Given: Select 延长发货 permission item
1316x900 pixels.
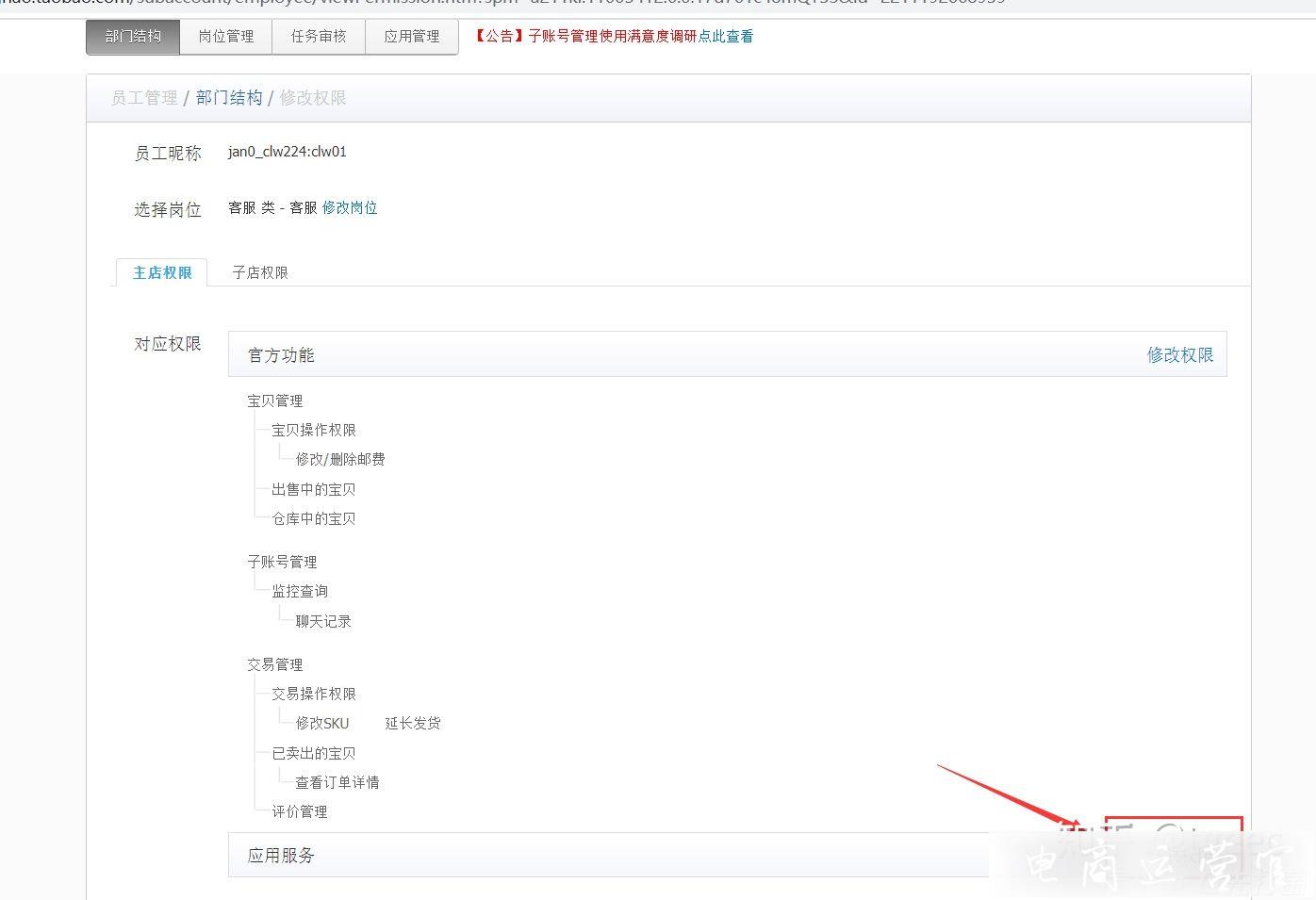Looking at the screenshot, I should (413, 723).
